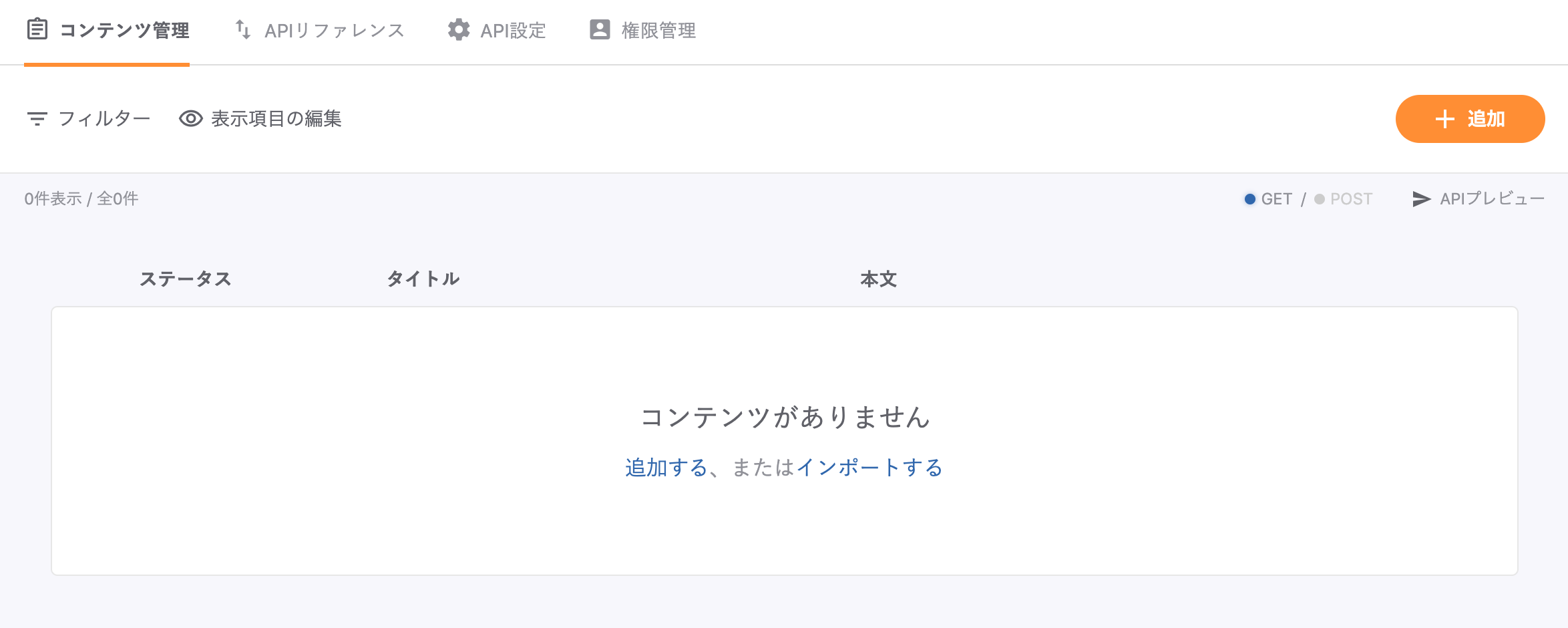Click the paper plane APIプレビュー icon
The image size is (1568, 628).
pyautogui.click(x=1422, y=199)
